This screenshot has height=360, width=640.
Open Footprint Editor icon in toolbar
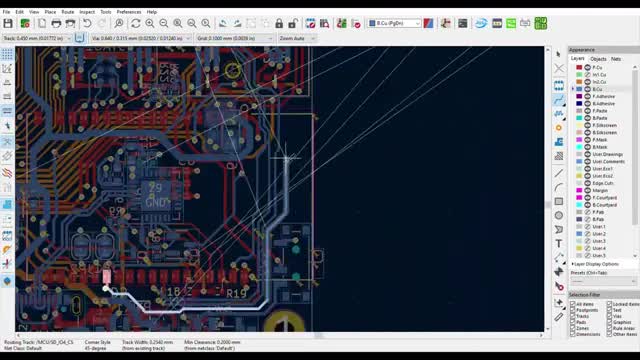[x=310, y=23]
